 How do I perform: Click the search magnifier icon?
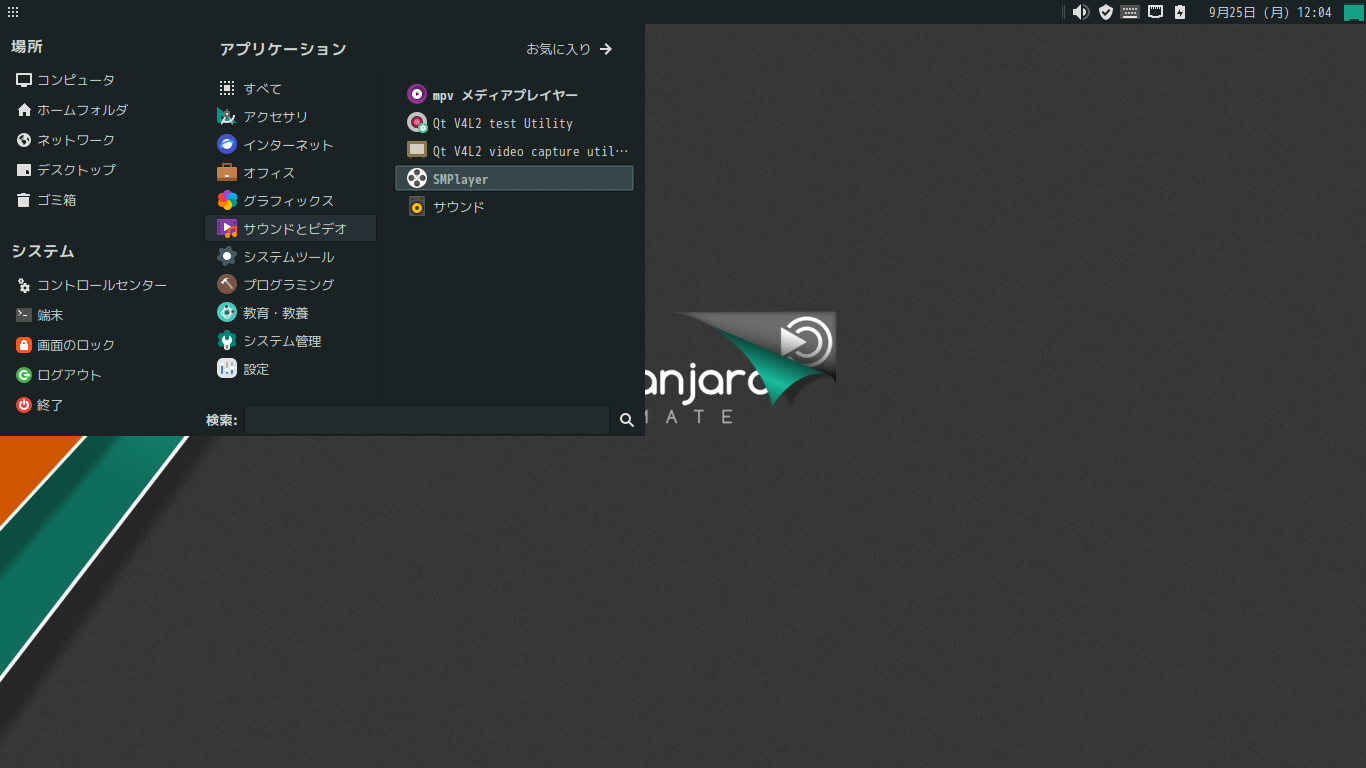pyautogui.click(x=627, y=420)
